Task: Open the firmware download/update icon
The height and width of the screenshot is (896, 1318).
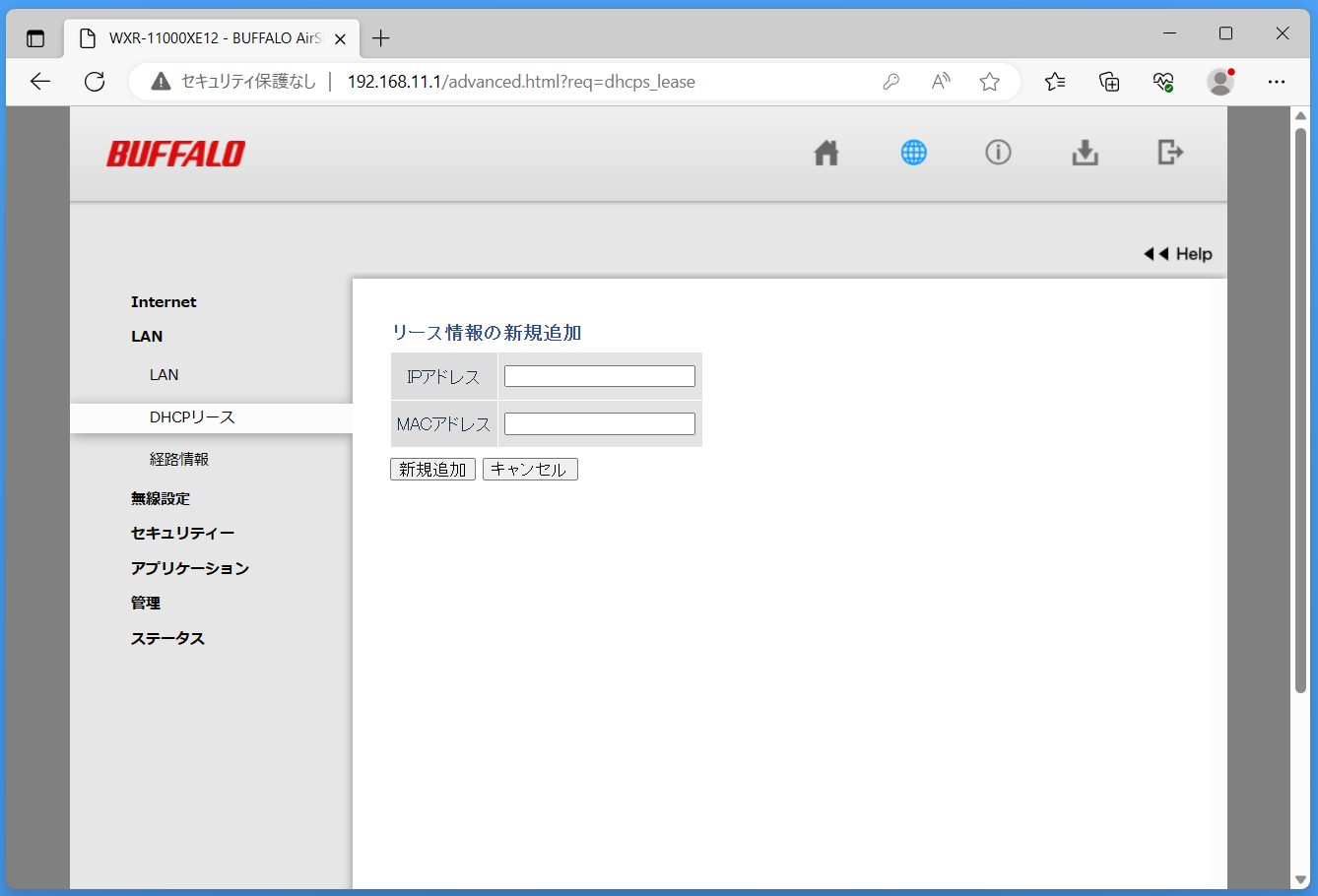Action: pyautogui.click(x=1085, y=153)
